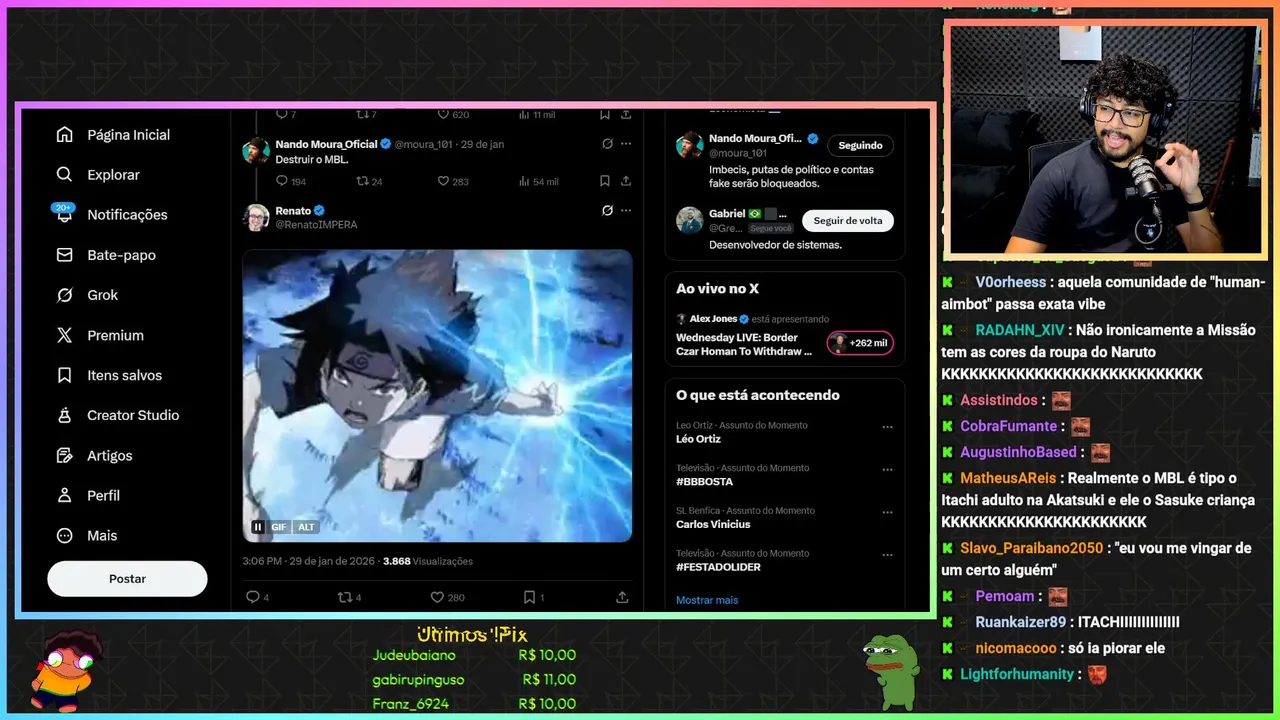The image size is (1280, 720).
Task: Click Seguindo button for Nando Moura
Action: (860, 145)
